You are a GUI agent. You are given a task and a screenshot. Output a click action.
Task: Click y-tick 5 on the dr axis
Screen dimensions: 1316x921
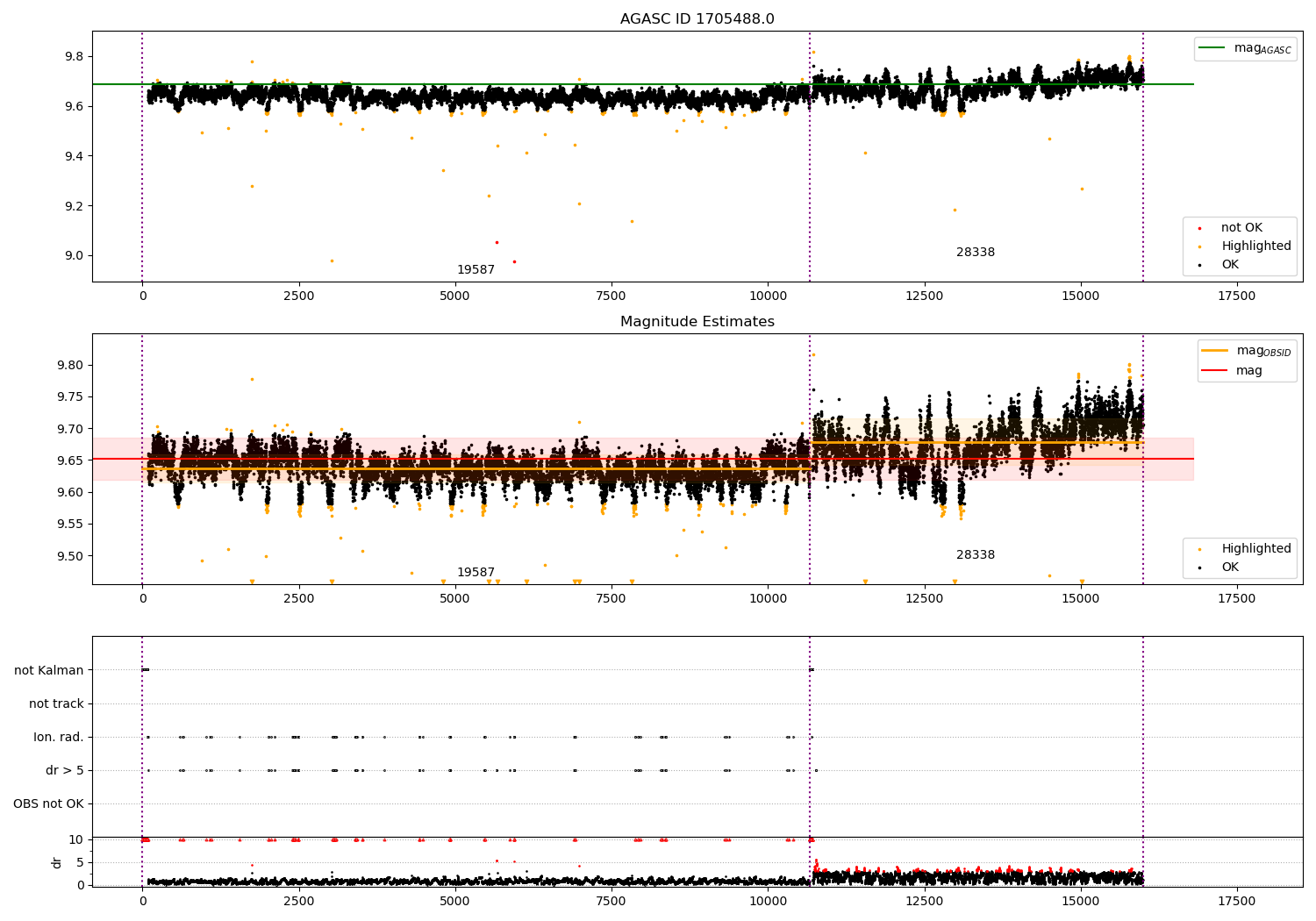80,863
